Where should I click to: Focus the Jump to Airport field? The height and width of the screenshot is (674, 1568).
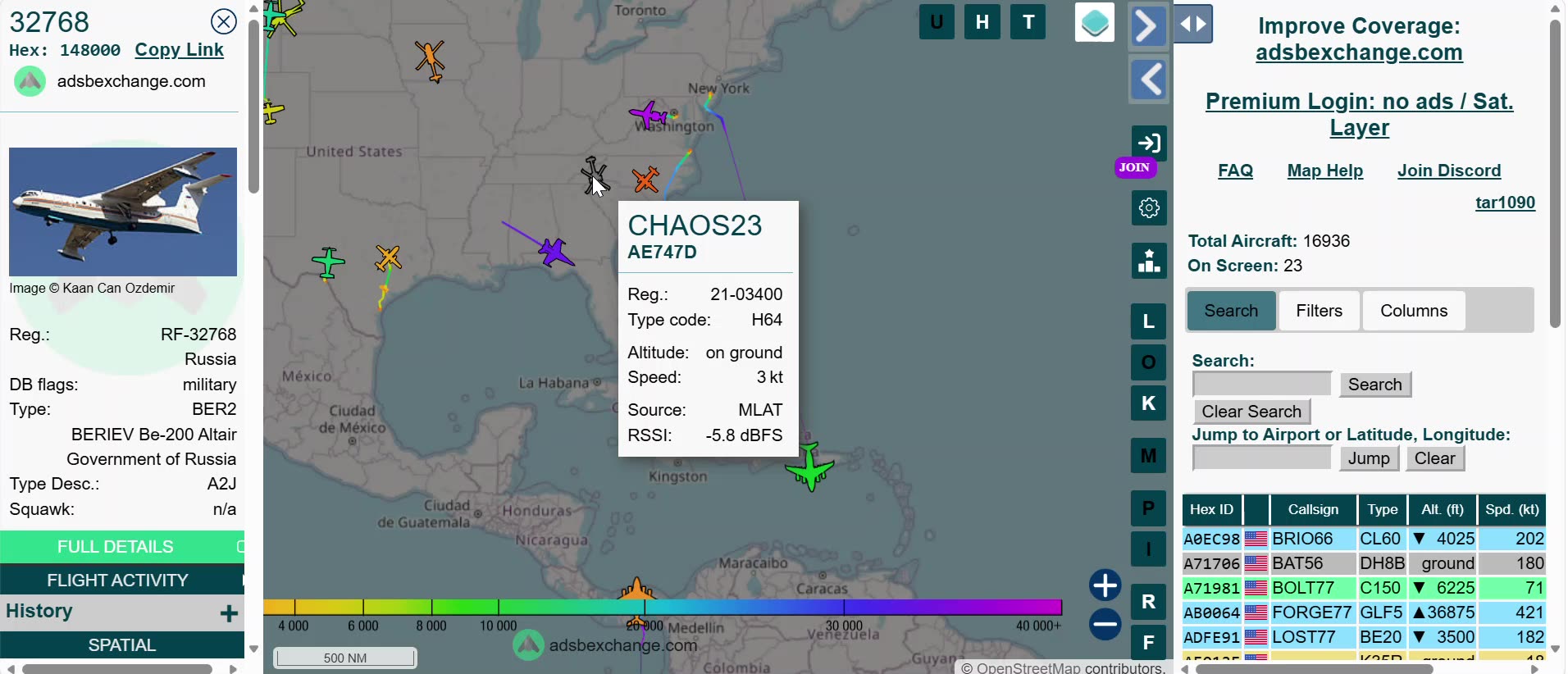pyautogui.click(x=1262, y=458)
